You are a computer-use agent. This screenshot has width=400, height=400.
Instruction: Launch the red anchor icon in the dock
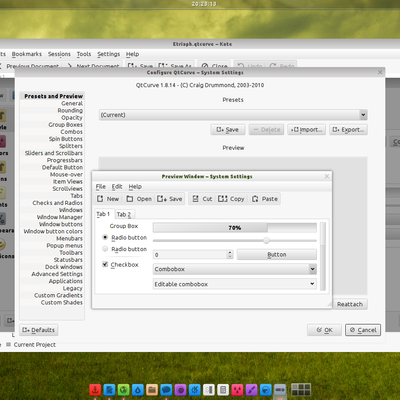pos(95,389)
